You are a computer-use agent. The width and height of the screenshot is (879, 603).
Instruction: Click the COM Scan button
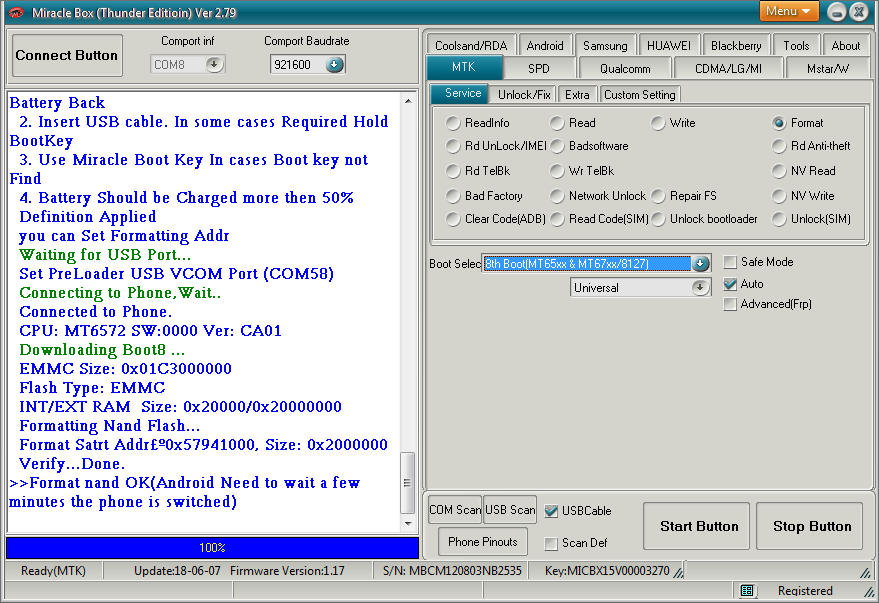(455, 510)
